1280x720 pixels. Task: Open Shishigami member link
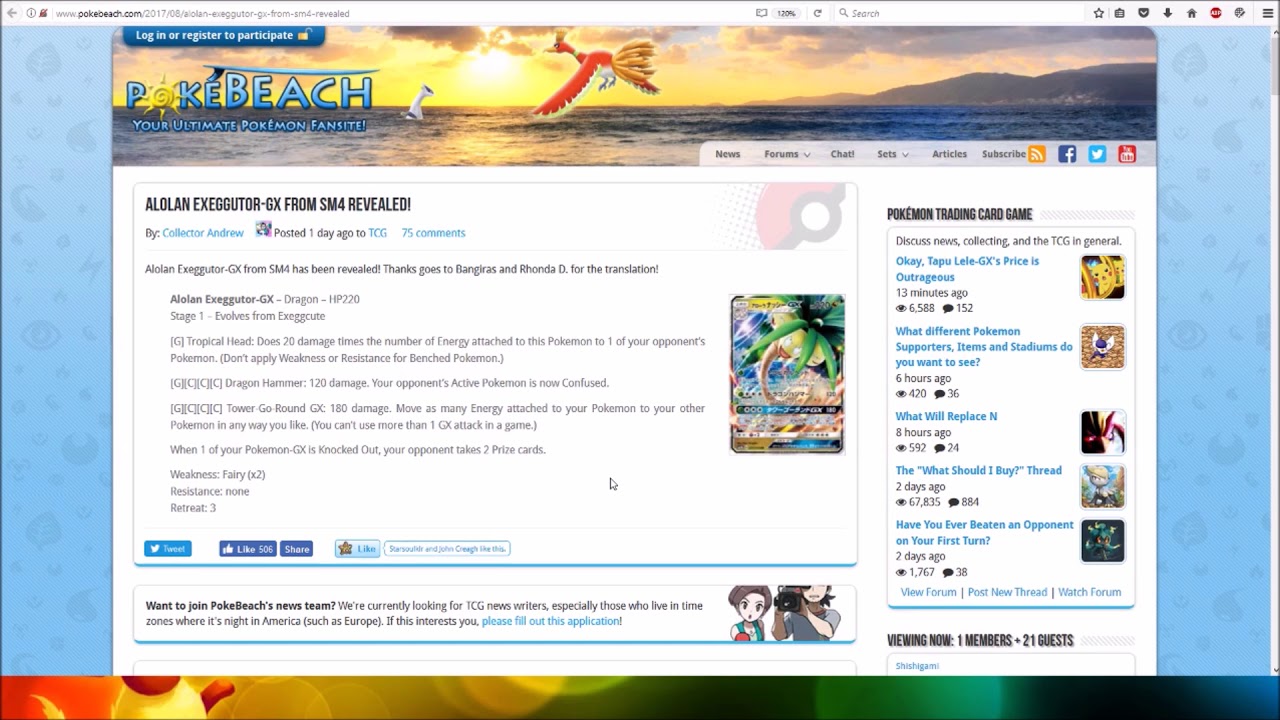pos(917,666)
